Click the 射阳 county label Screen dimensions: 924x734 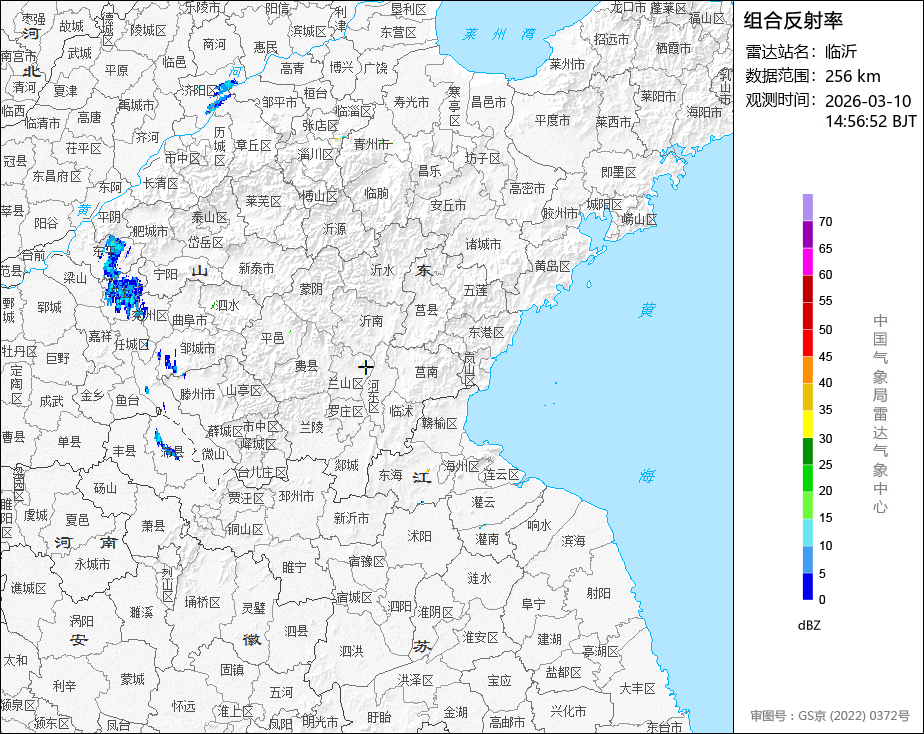599,593
